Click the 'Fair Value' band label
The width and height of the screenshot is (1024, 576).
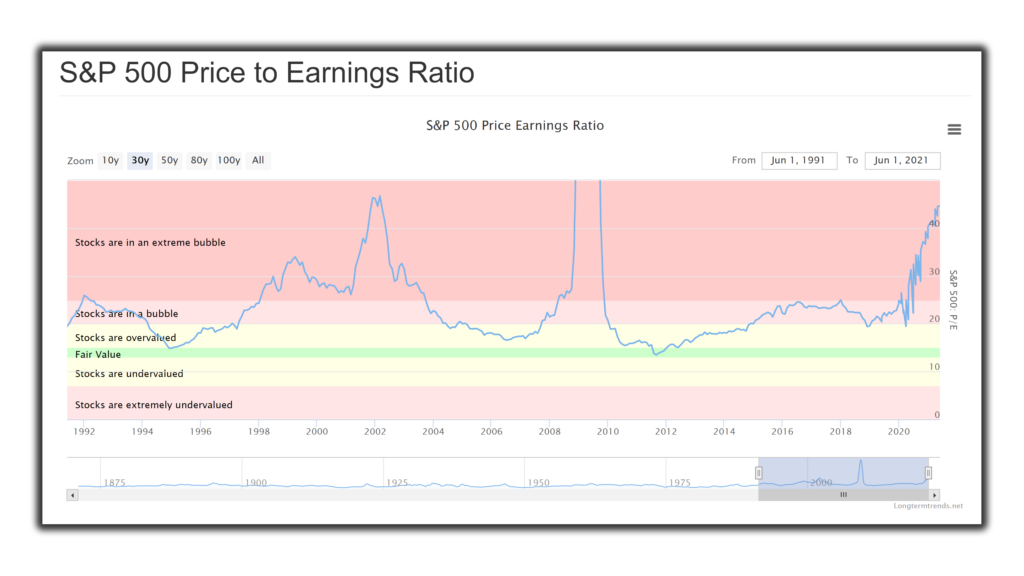tap(97, 355)
